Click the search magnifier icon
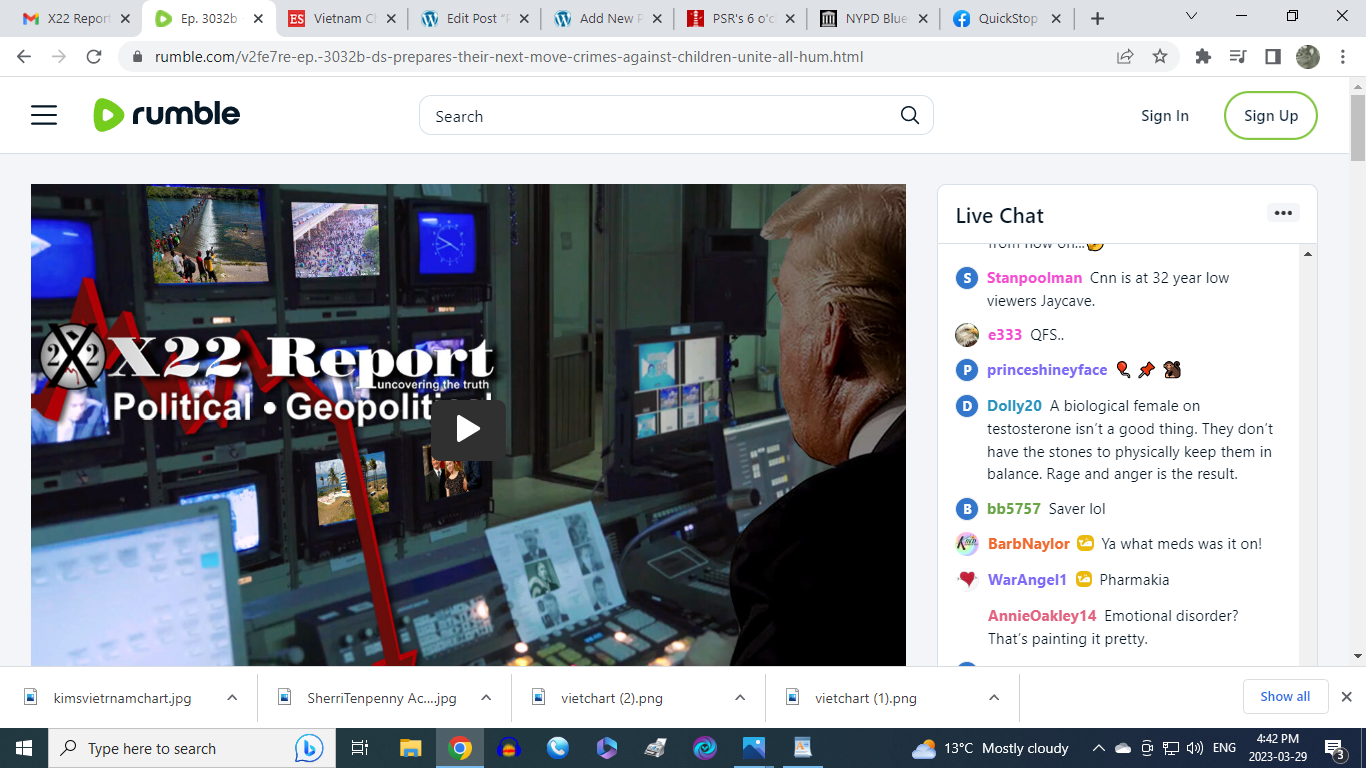Viewport: 1366px width, 768px height. coord(909,115)
